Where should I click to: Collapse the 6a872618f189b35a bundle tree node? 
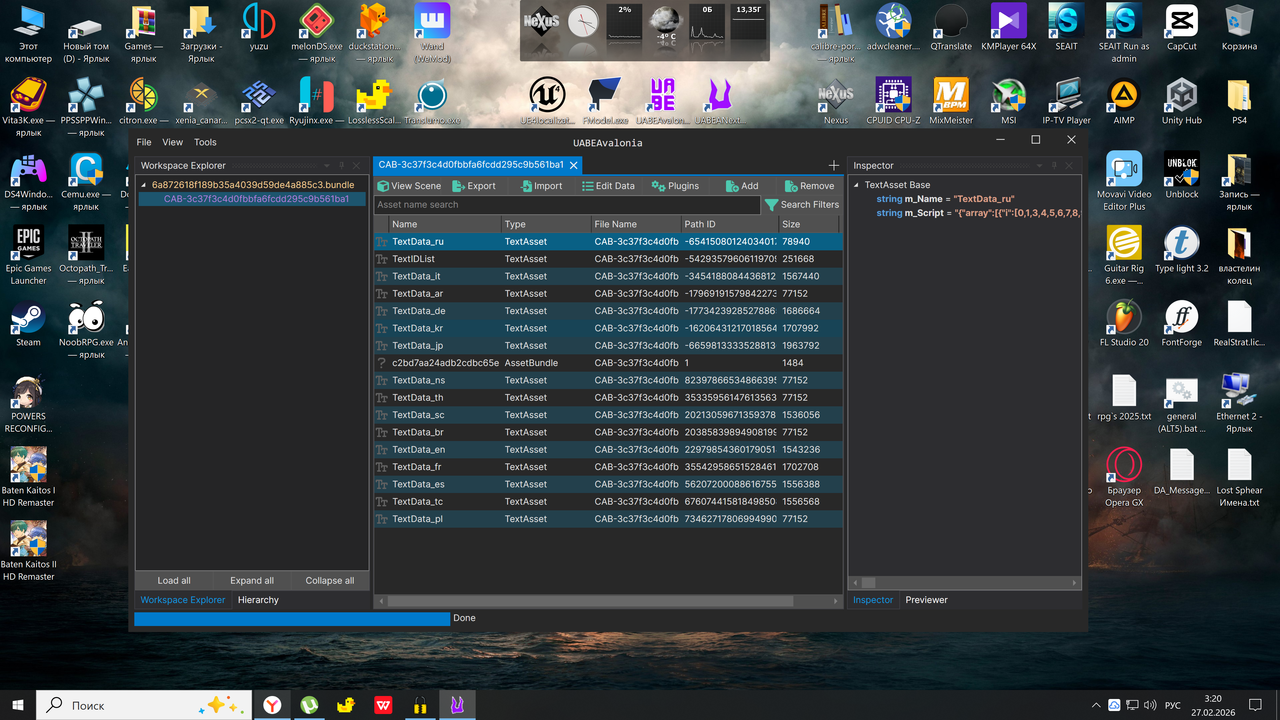click(x=144, y=185)
